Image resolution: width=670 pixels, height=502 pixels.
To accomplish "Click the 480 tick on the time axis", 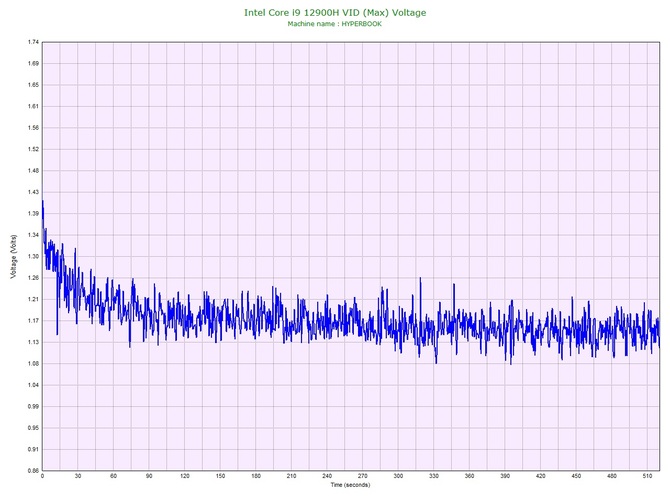I will click(x=612, y=476).
